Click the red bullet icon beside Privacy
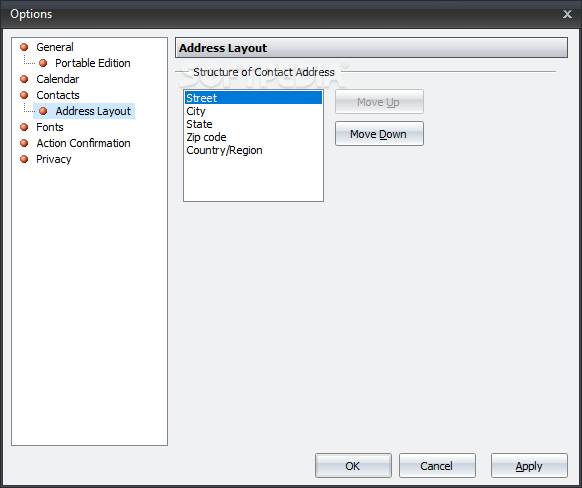This screenshot has width=582, height=488. tap(24, 159)
